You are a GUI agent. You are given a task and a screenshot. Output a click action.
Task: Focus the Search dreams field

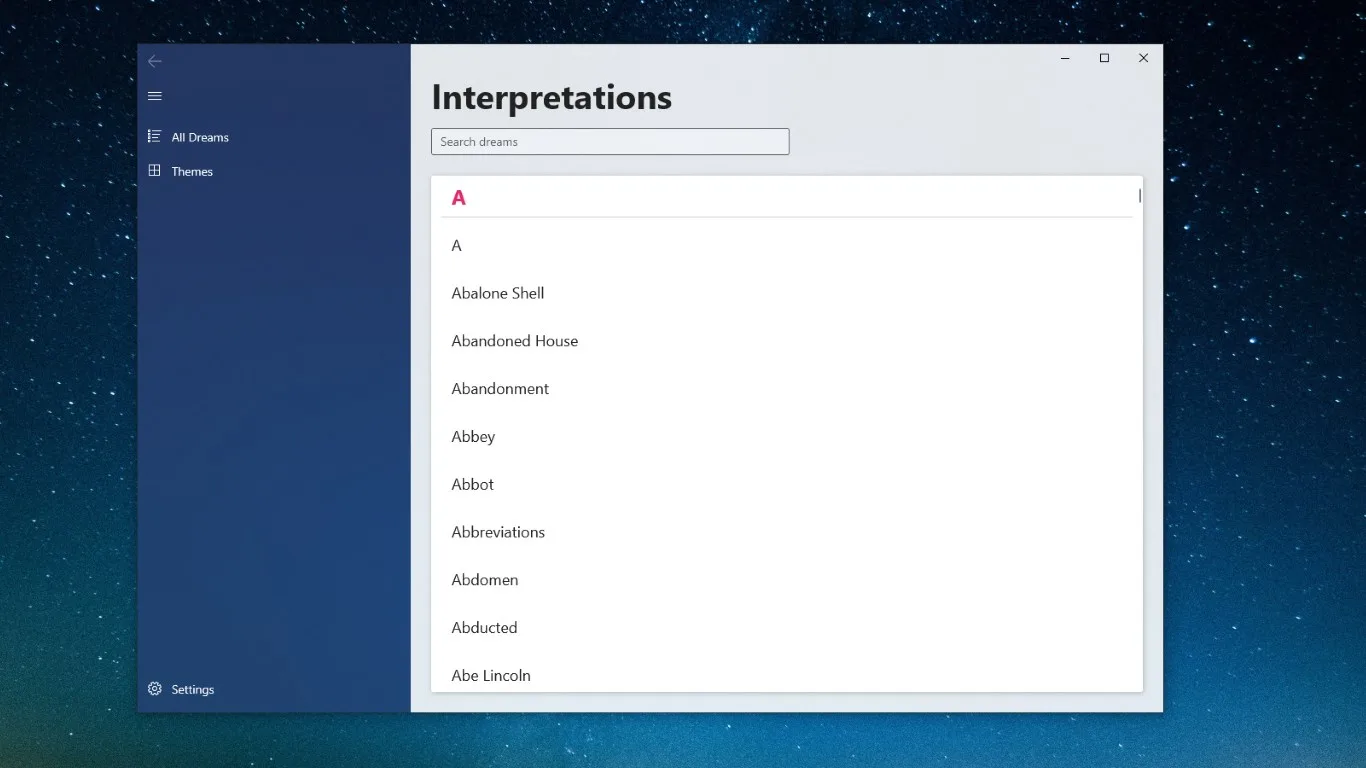(x=610, y=142)
